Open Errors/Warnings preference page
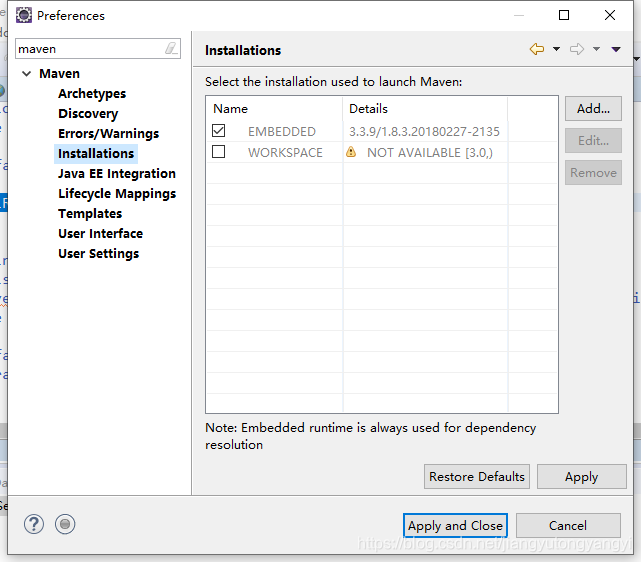641x562 pixels. tap(108, 134)
